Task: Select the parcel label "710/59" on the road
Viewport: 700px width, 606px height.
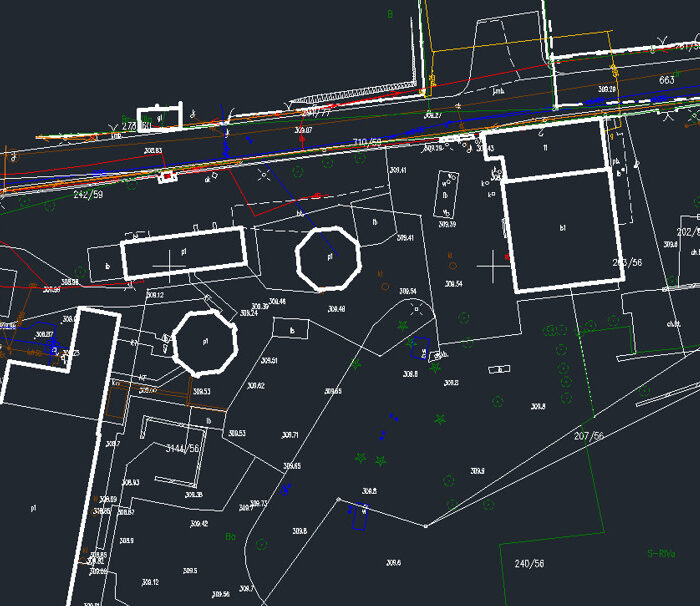Action: click(x=367, y=142)
